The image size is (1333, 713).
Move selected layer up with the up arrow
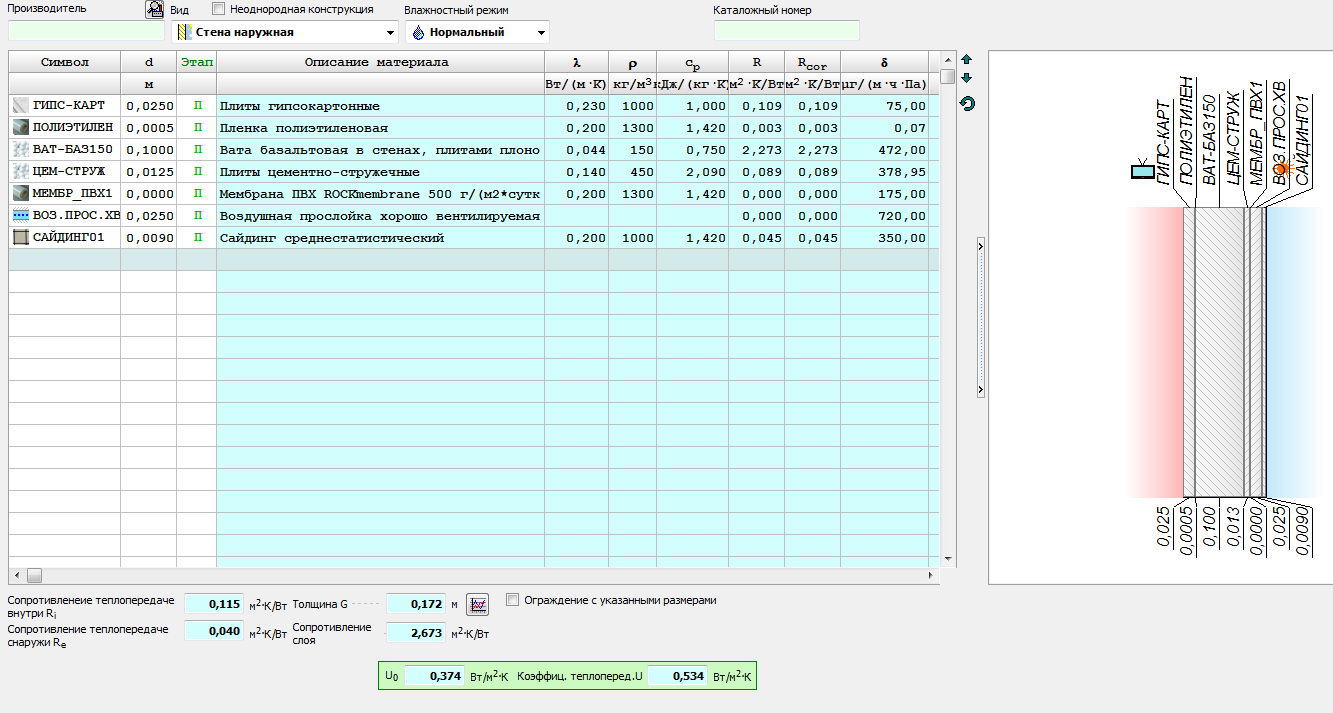[x=966, y=59]
